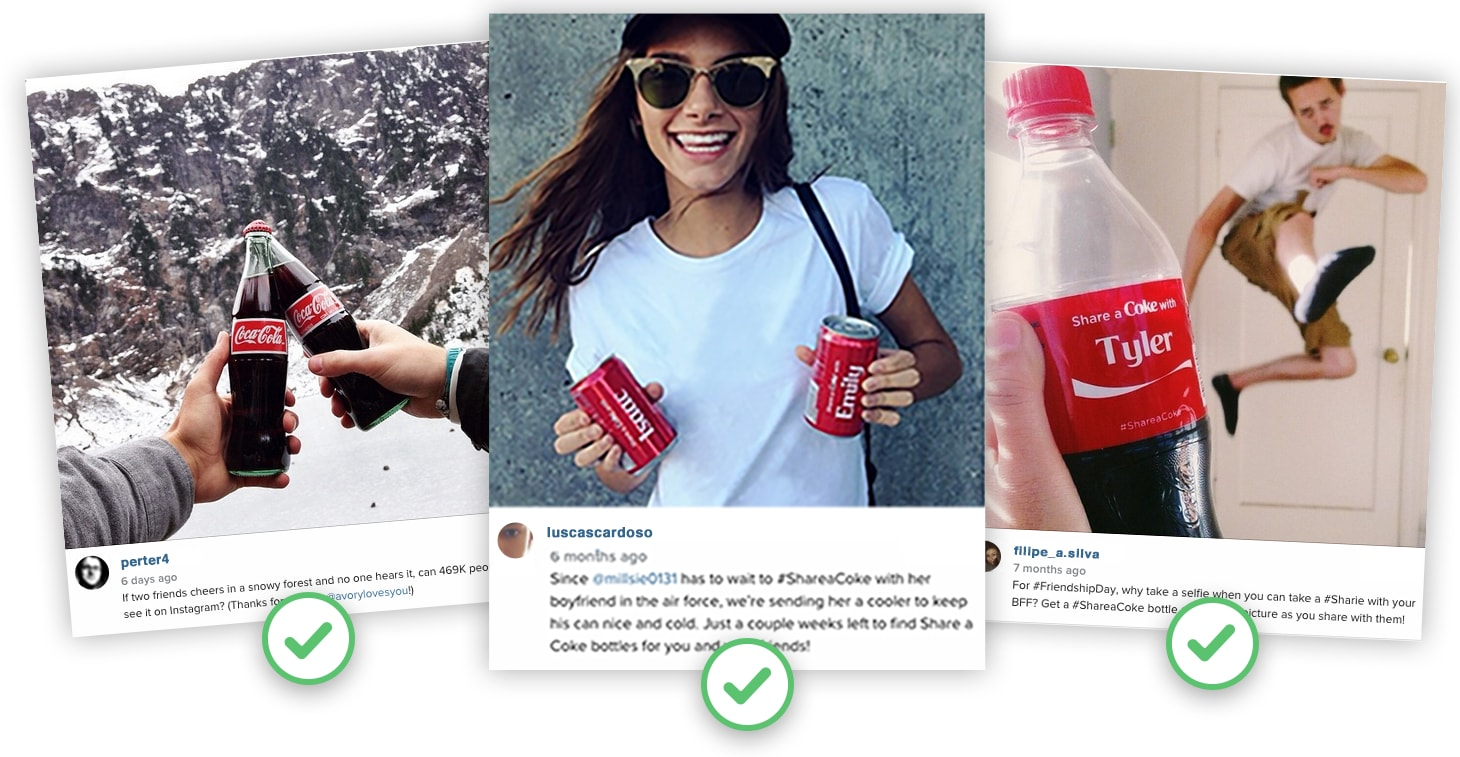Open luscascardoso's profile avatar

tap(515, 540)
